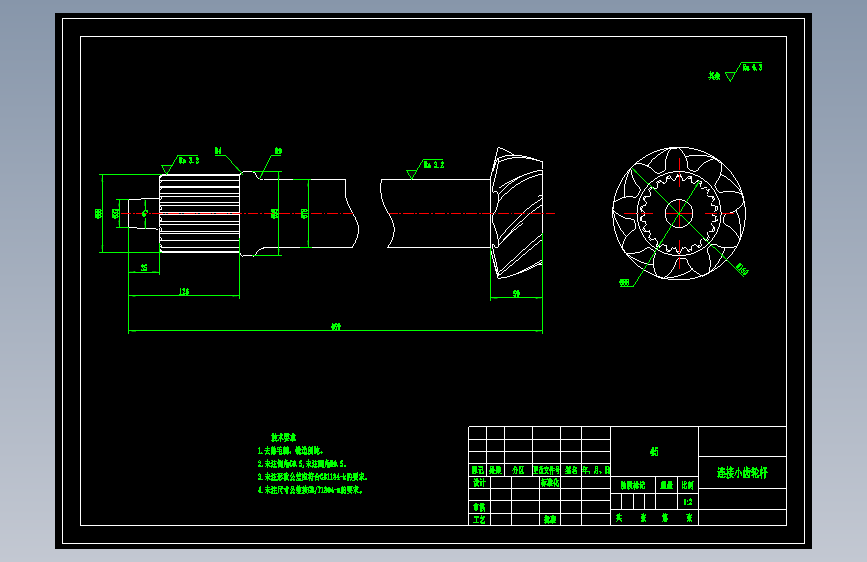Select the 35 length dimension
This screenshot has width=867, height=562.
[x=144, y=268]
